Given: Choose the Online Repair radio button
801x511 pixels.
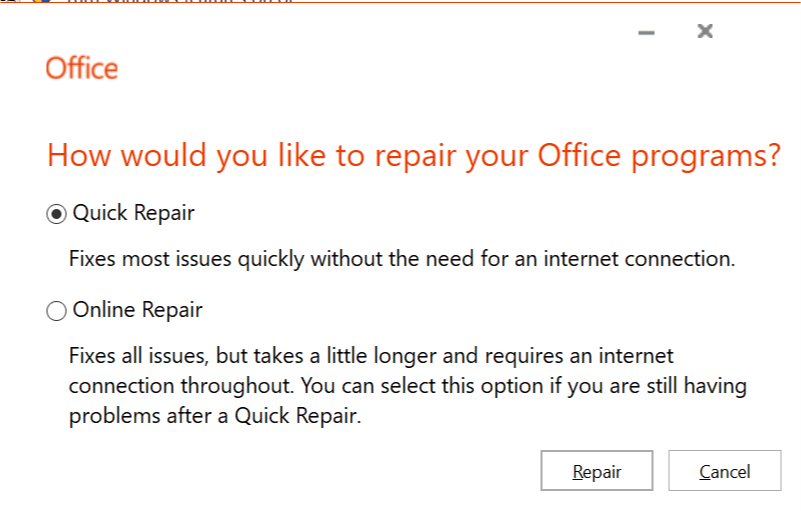Looking at the screenshot, I should coord(56,311).
